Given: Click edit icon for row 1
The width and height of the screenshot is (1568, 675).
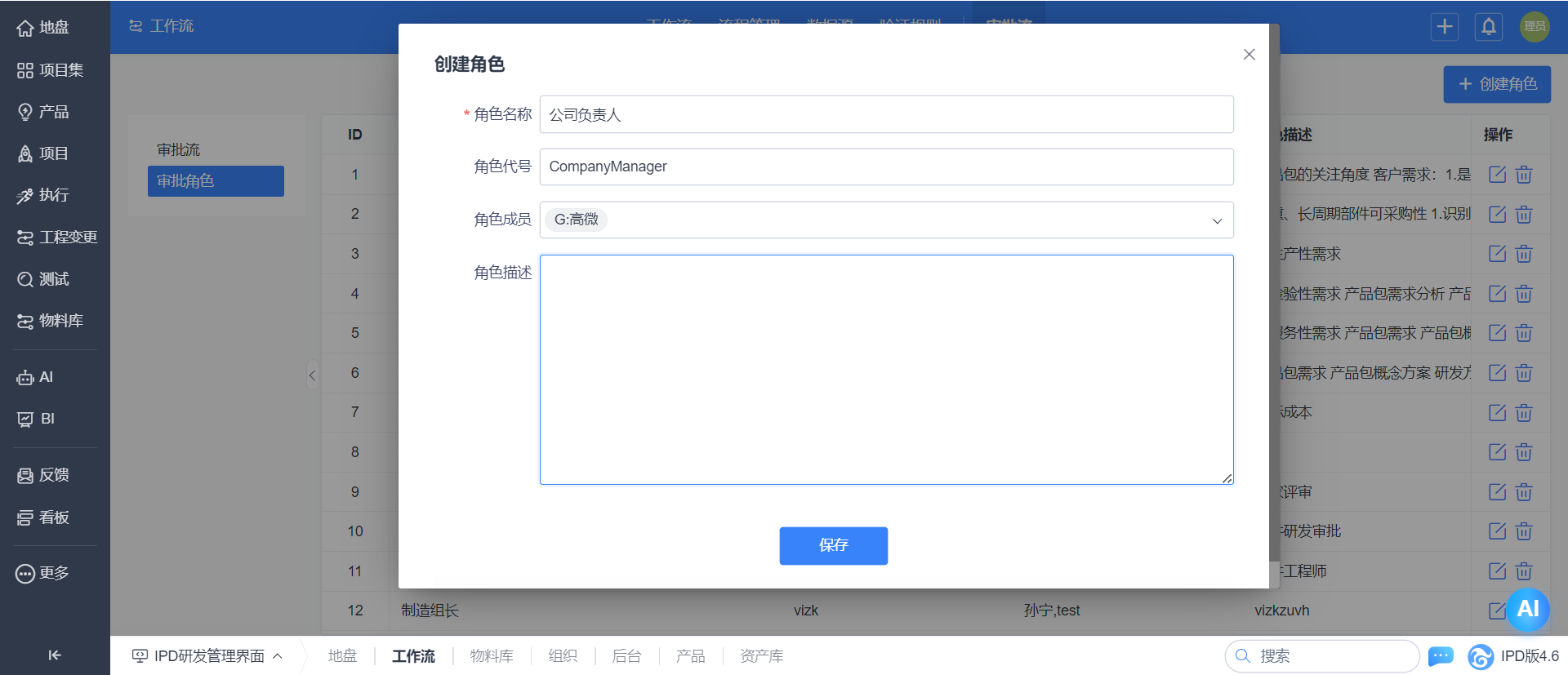Looking at the screenshot, I should click(x=1497, y=174).
